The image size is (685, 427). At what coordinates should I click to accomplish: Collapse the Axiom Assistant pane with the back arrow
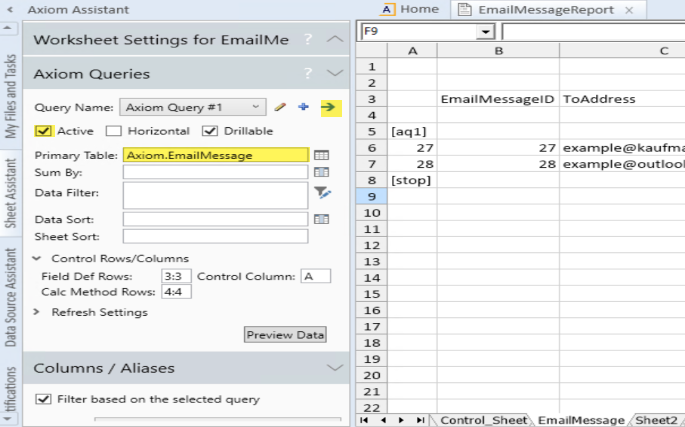coord(10,9)
